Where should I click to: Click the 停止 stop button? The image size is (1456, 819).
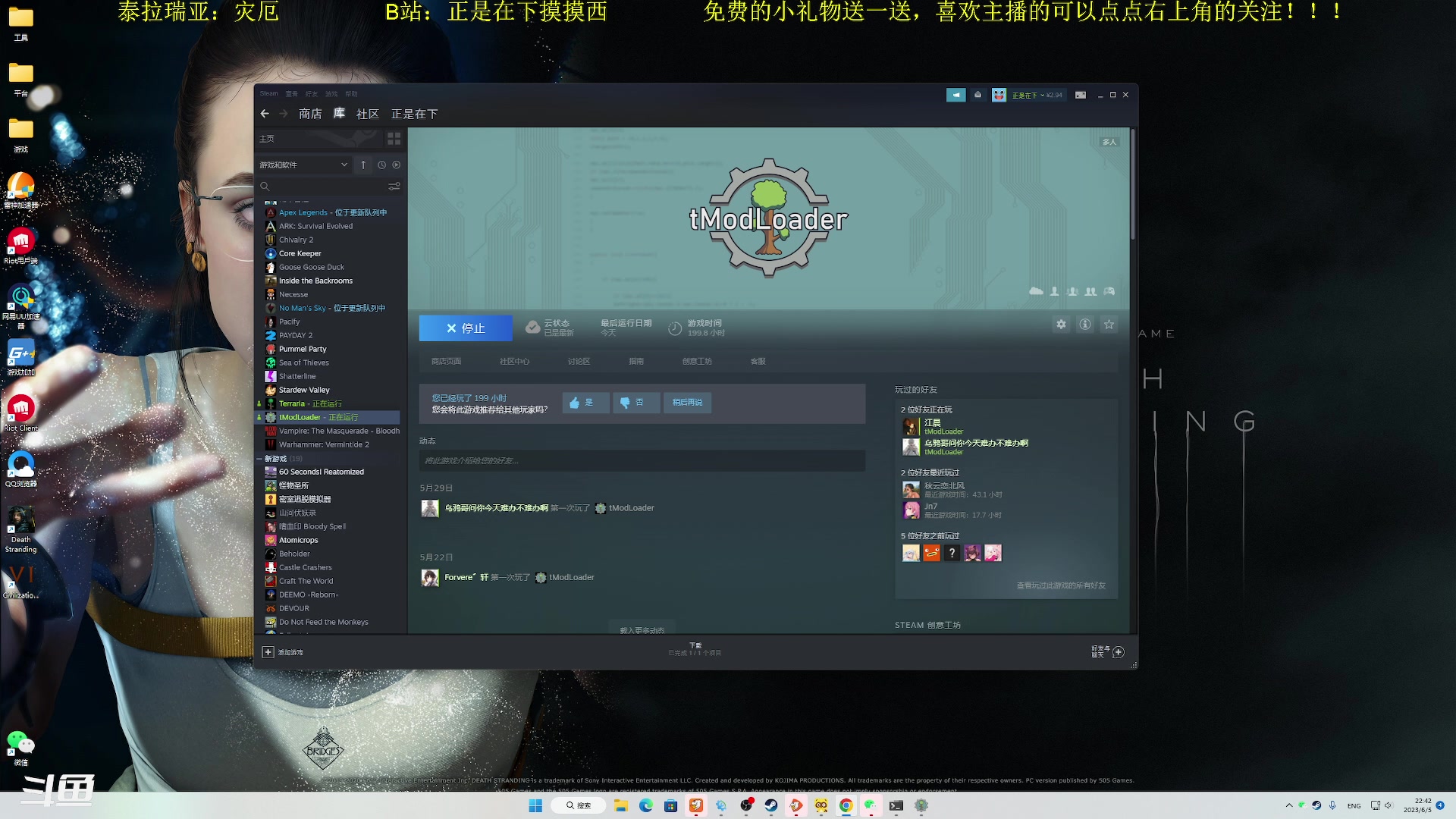(x=466, y=328)
